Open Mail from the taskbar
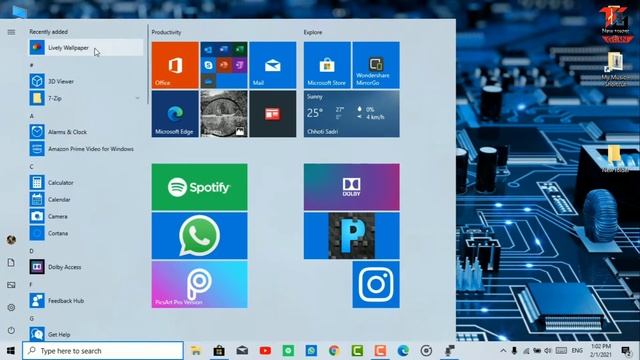The height and width of the screenshot is (360, 640). coord(242,351)
